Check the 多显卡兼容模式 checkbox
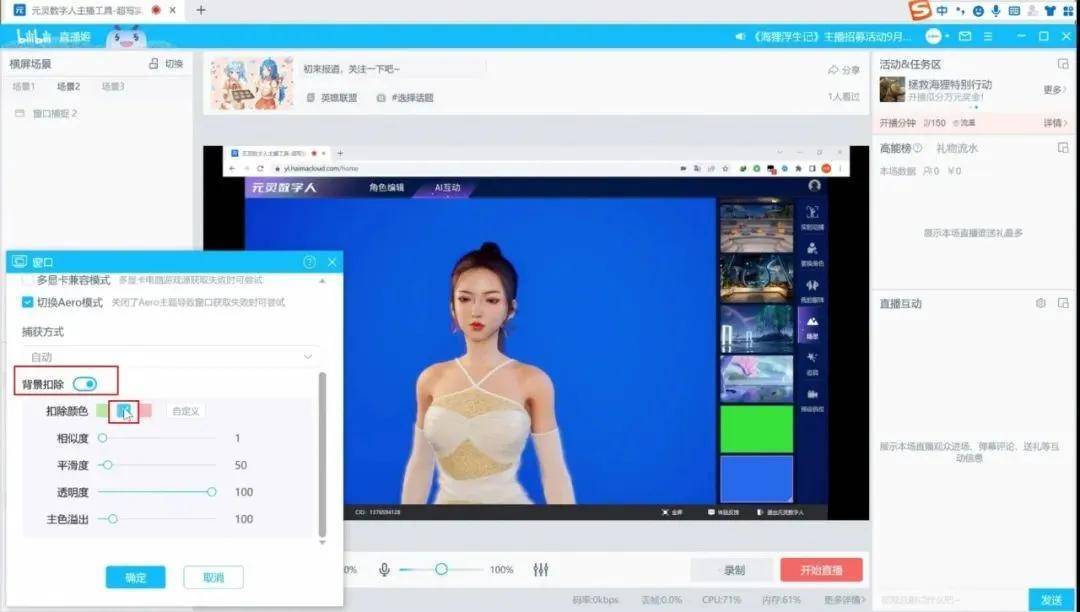 (28, 280)
